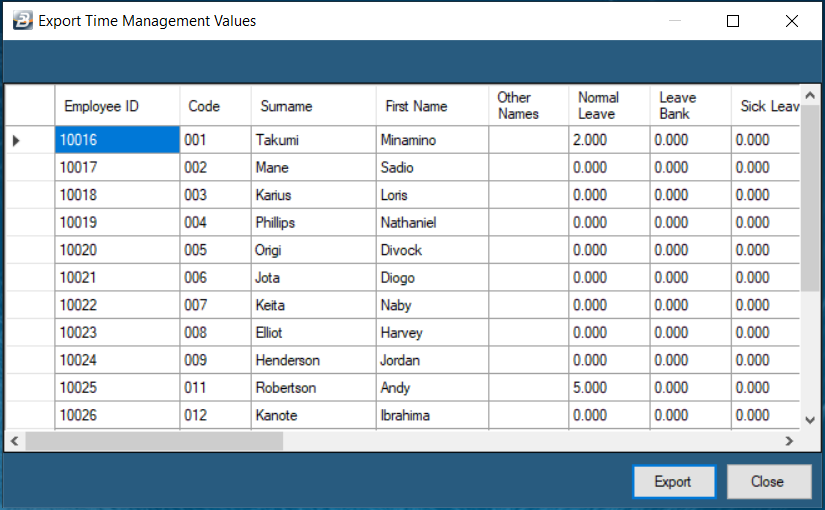Click the vertical scrollbar down arrow
Viewport: 825px width, 510px height.
(x=810, y=420)
